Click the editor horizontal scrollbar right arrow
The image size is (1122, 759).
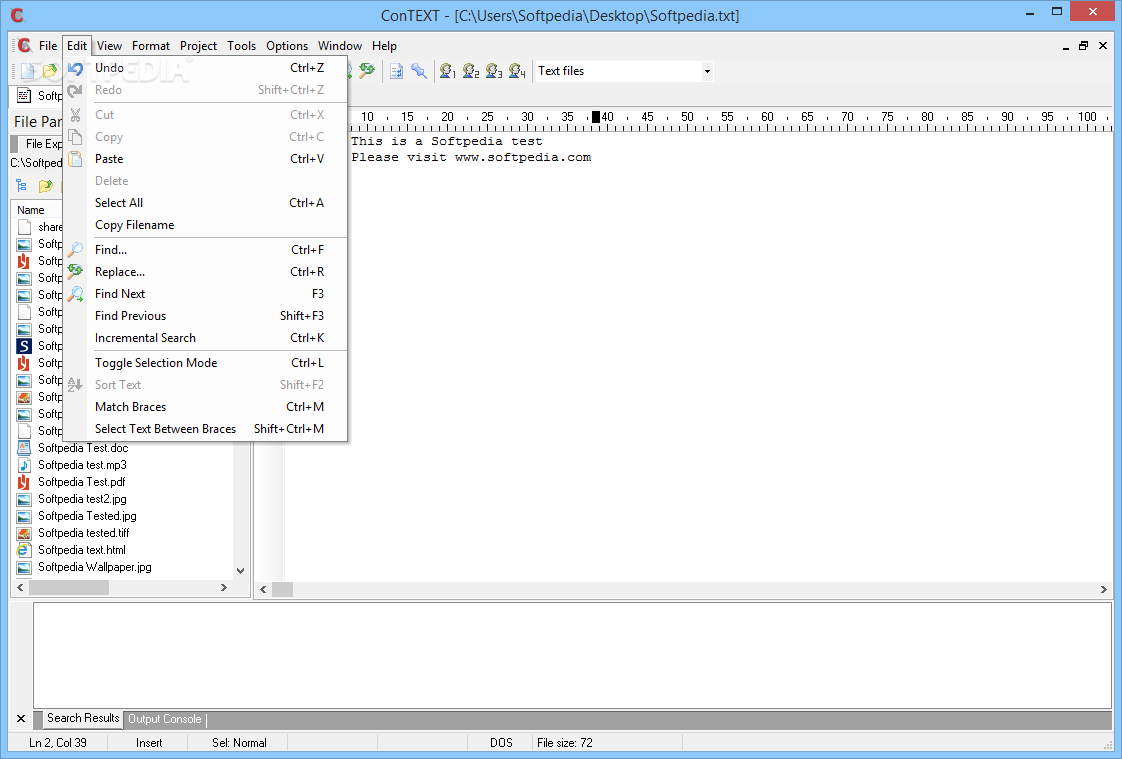tap(1103, 589)
